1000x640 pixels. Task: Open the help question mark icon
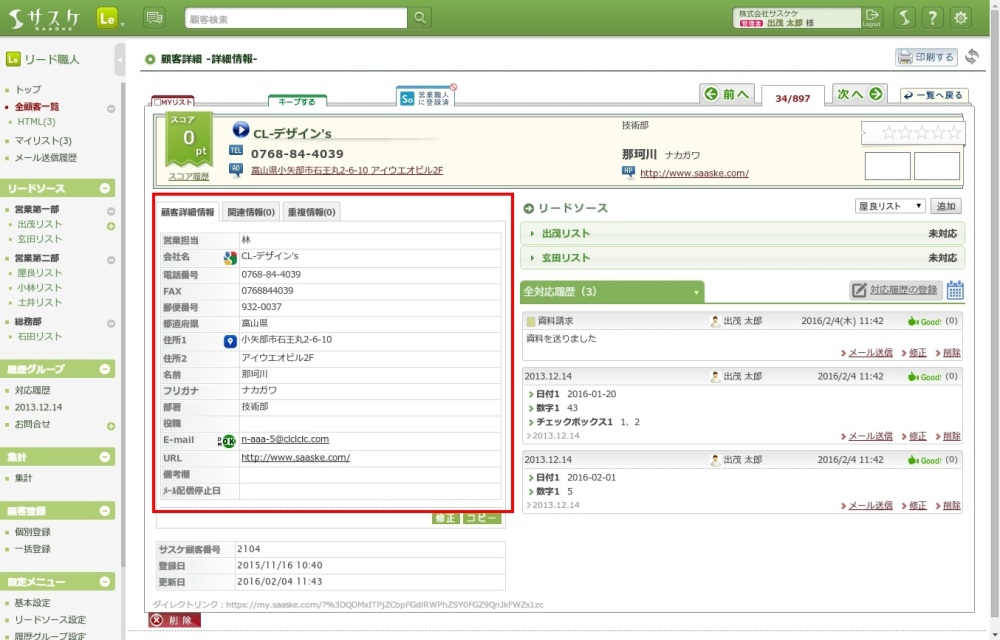click(932, 18)
